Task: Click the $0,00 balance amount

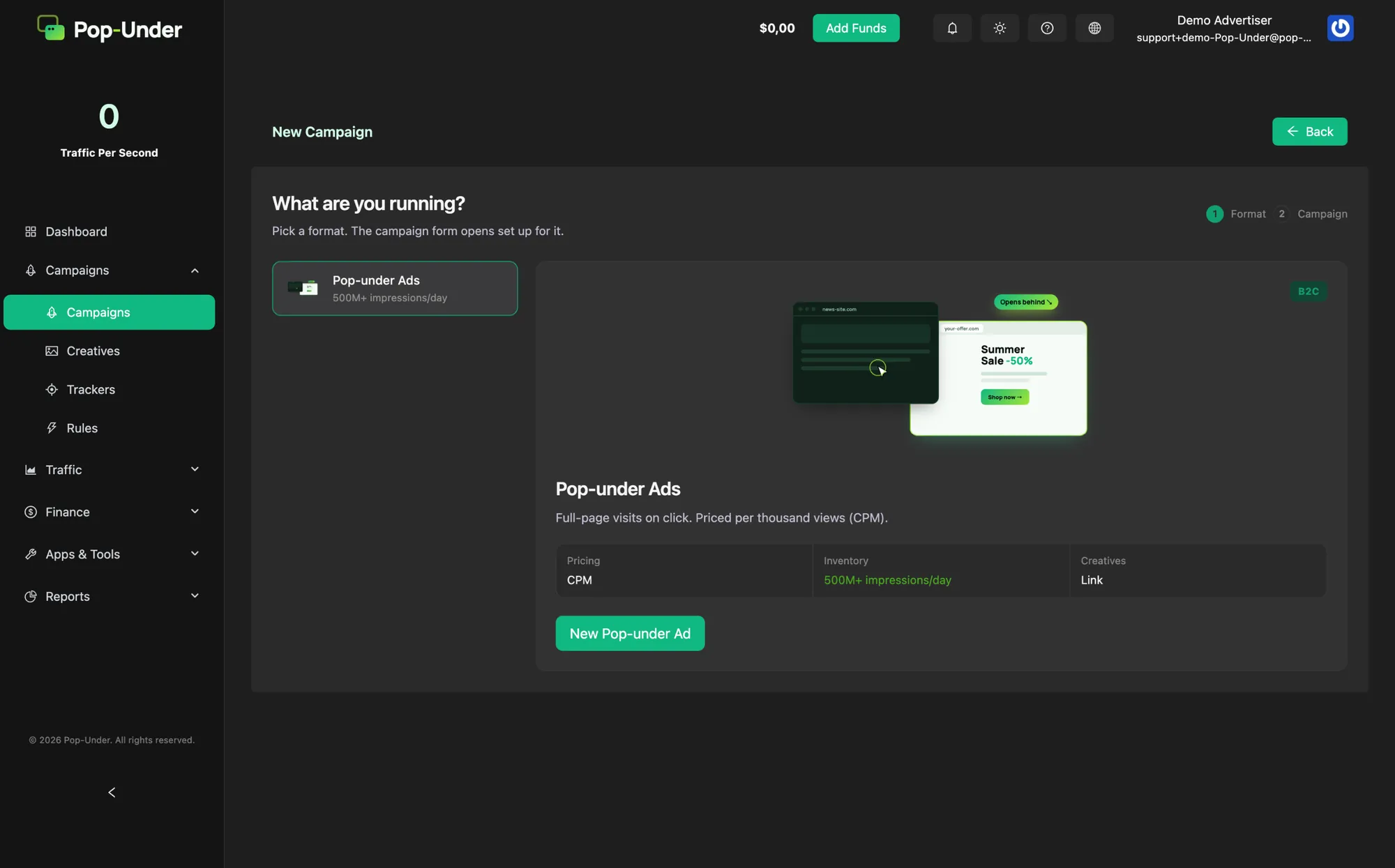Action: click(777, 28)
